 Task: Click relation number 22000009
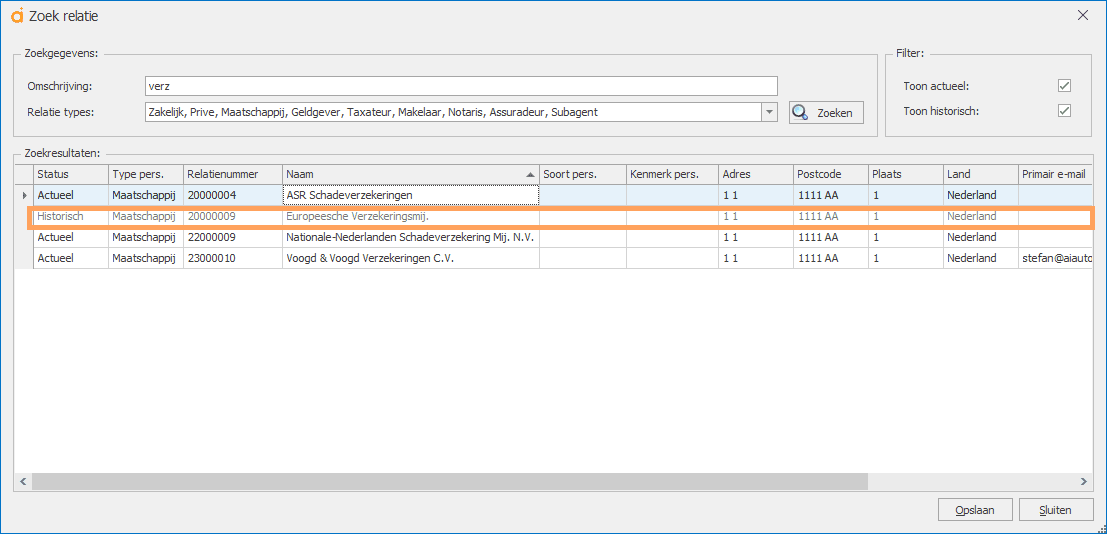coord(212,237)
